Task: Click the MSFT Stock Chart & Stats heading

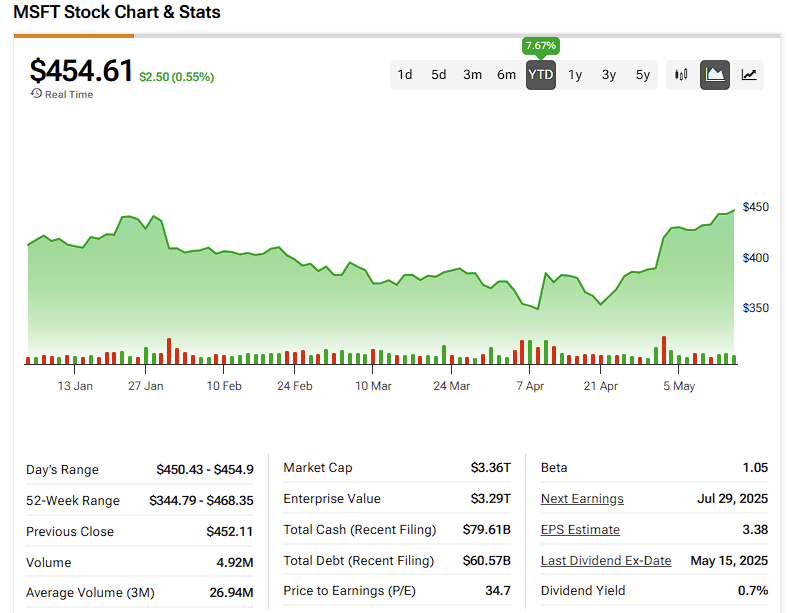Action: pyautogui.click(x=117, y=12)
